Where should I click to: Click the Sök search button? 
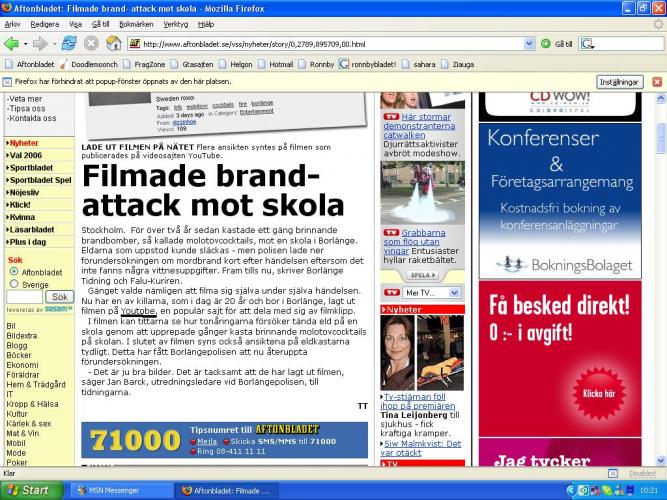pos(60,297)
